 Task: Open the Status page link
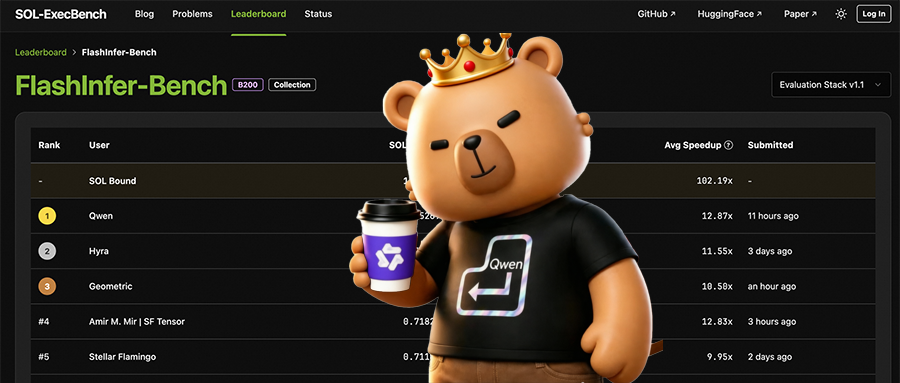[318, 14]
